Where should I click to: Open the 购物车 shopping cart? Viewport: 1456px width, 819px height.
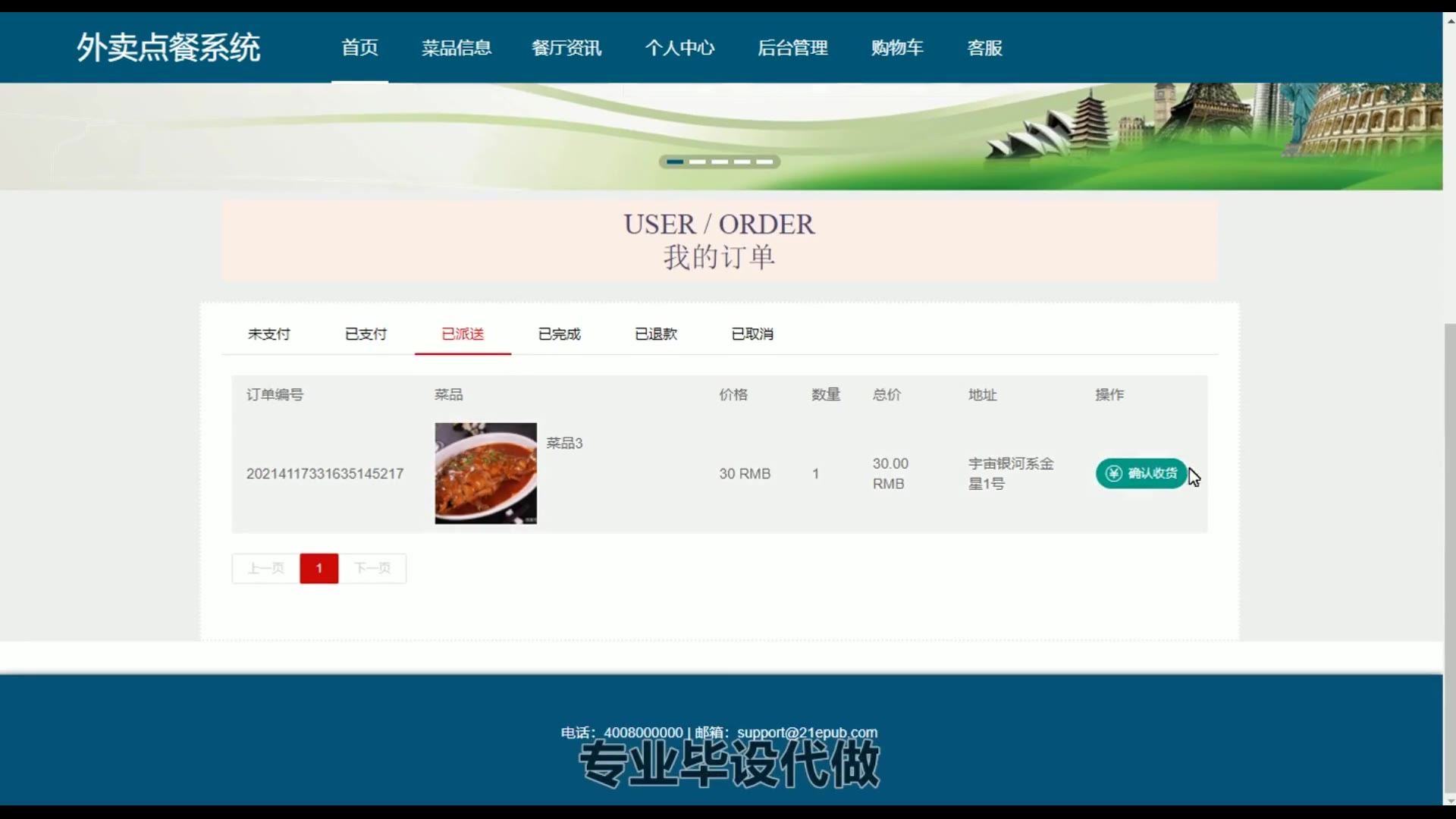tap(897, 48)
